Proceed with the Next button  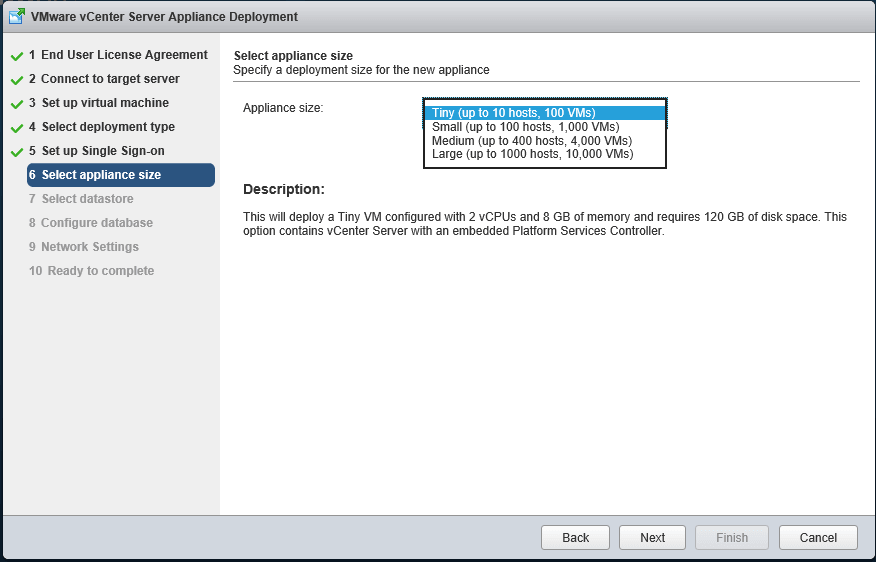(x=653, y=537)
